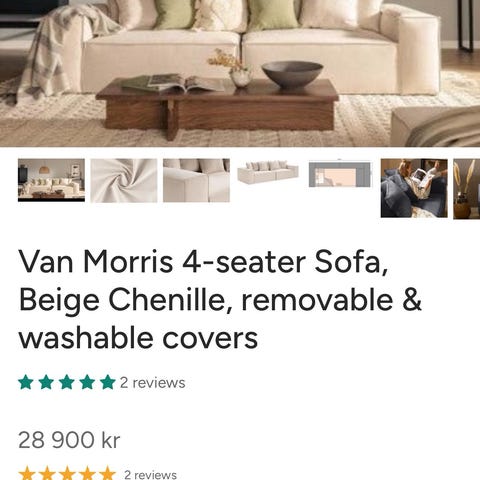Screen dimensions: 480x480
Task: Select the living room scene thumbnail
Action: (51, 180)
